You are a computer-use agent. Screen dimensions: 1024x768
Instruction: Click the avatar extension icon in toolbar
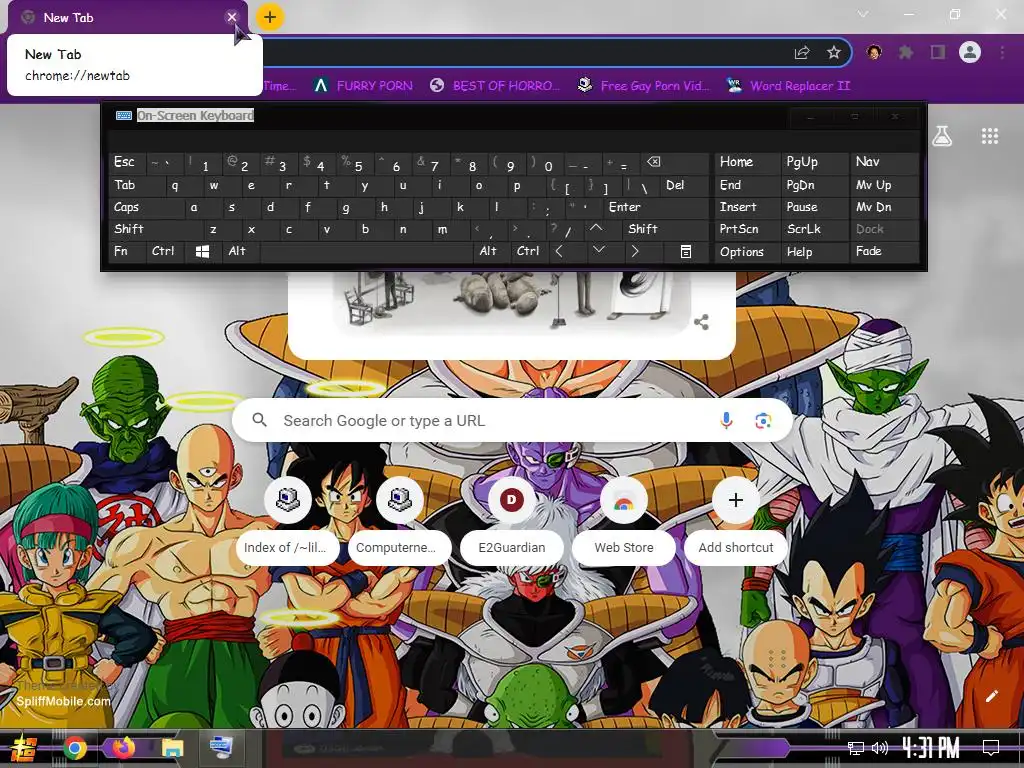coord(874,52)
